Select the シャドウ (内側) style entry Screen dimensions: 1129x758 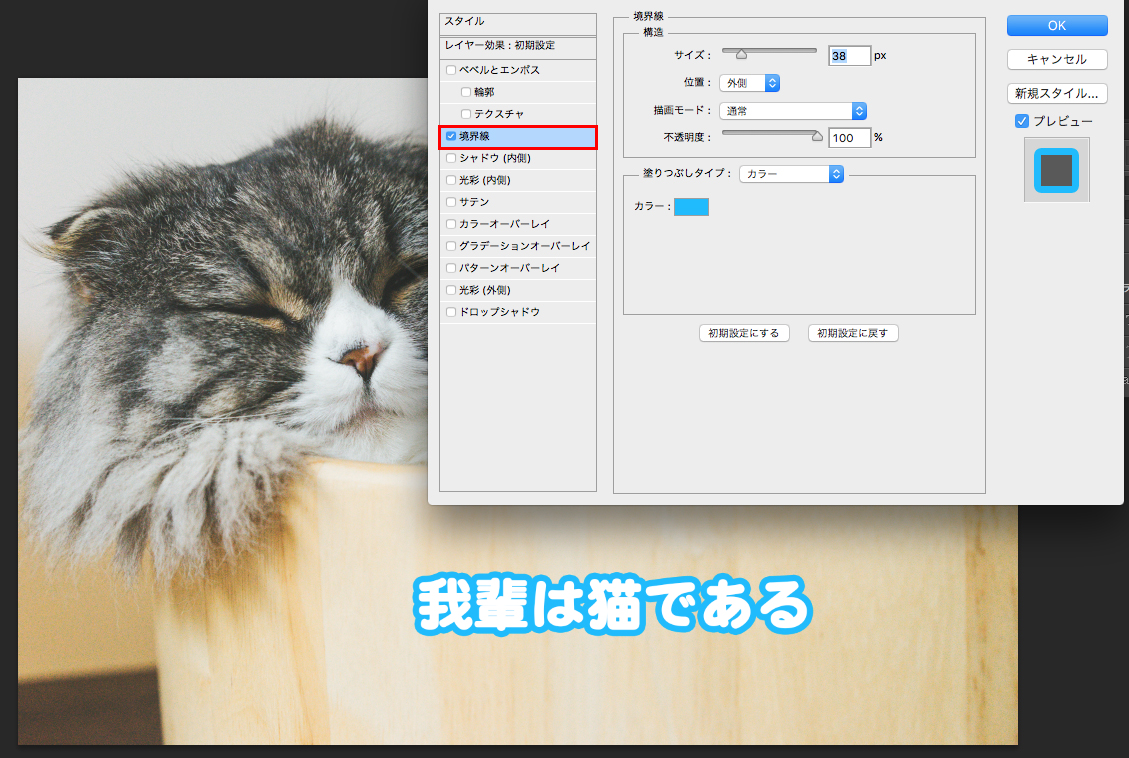[x=494, y=158]
